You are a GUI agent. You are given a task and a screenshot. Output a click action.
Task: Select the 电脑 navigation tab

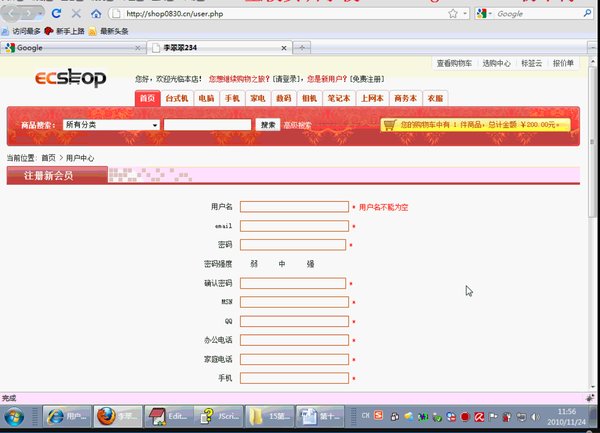pyautogui.click(x=207, y=98)
